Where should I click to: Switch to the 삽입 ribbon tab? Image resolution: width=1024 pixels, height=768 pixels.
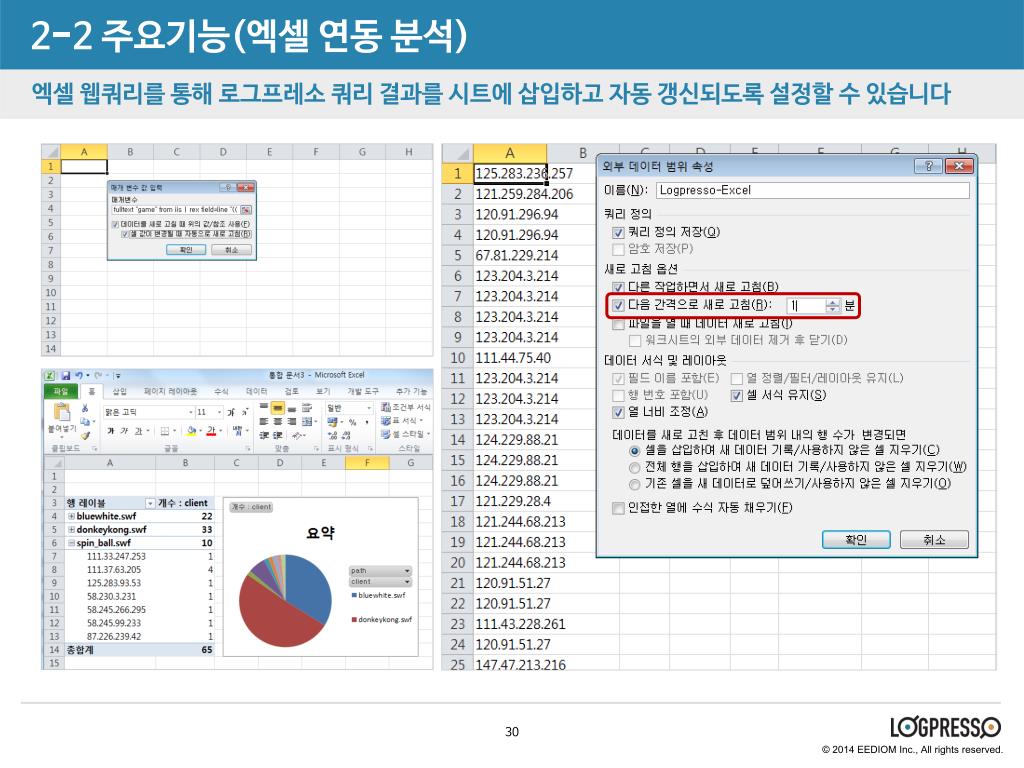[x=120, y=392]
